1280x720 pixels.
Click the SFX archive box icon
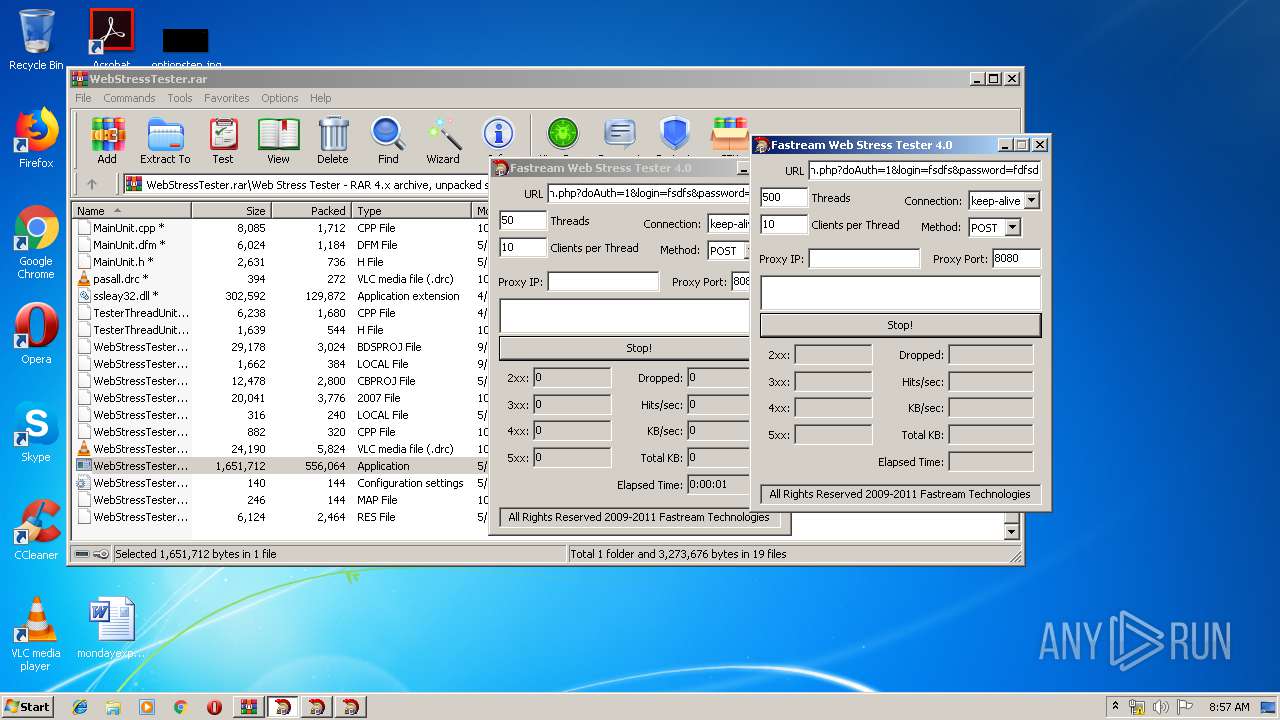click(x=730, y=134)
